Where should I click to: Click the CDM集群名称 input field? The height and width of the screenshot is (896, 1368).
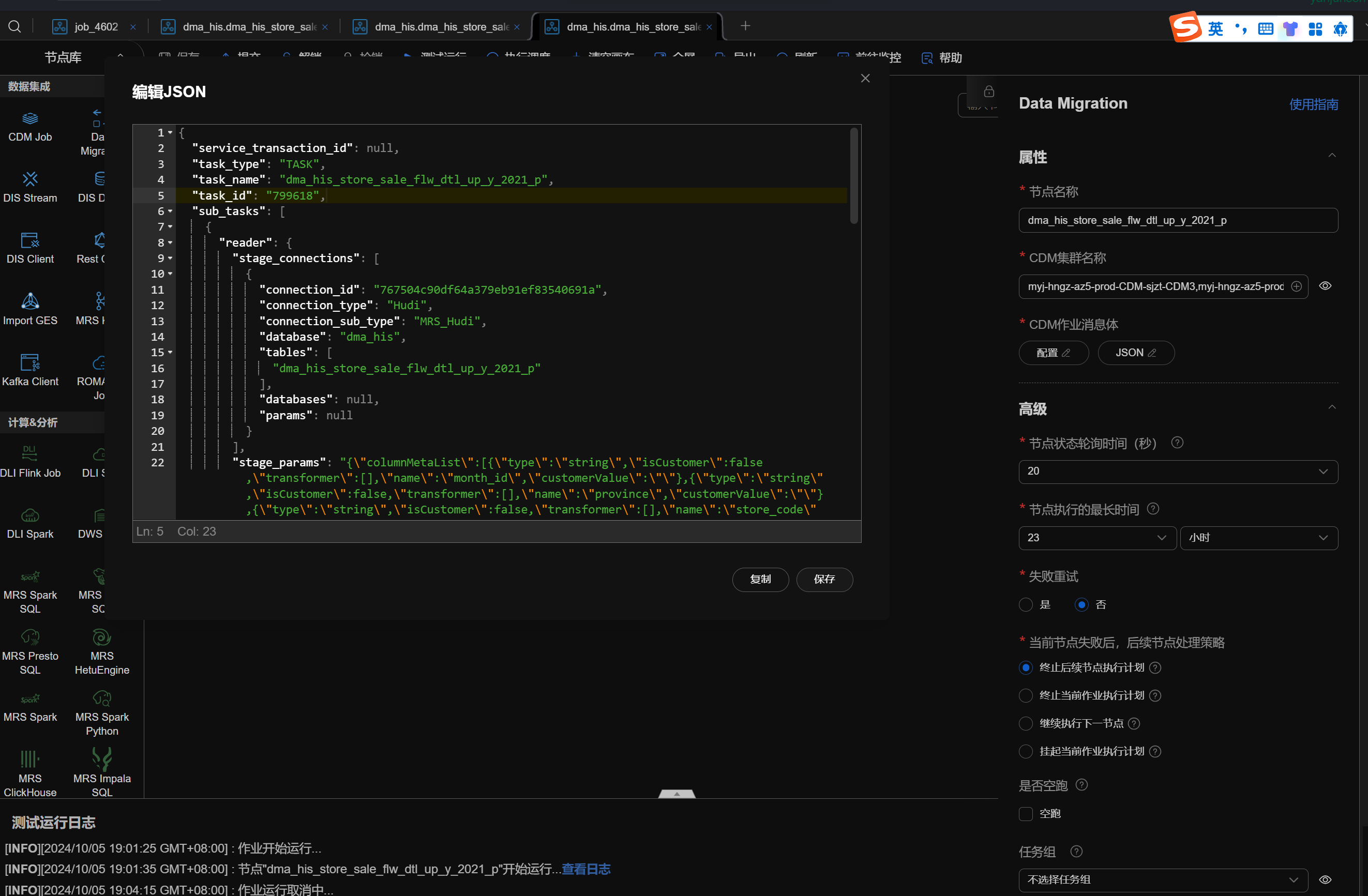point(1163,286)
